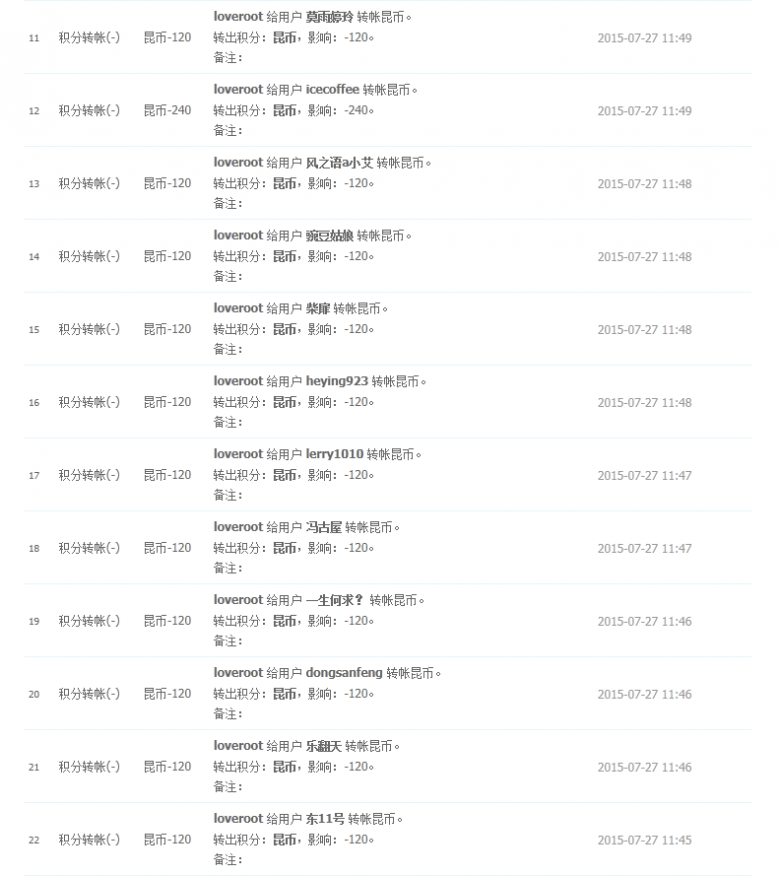Viewport: 780px width, 876px height.
Task: Open lerry1010 user link
Action: [335, 454]
